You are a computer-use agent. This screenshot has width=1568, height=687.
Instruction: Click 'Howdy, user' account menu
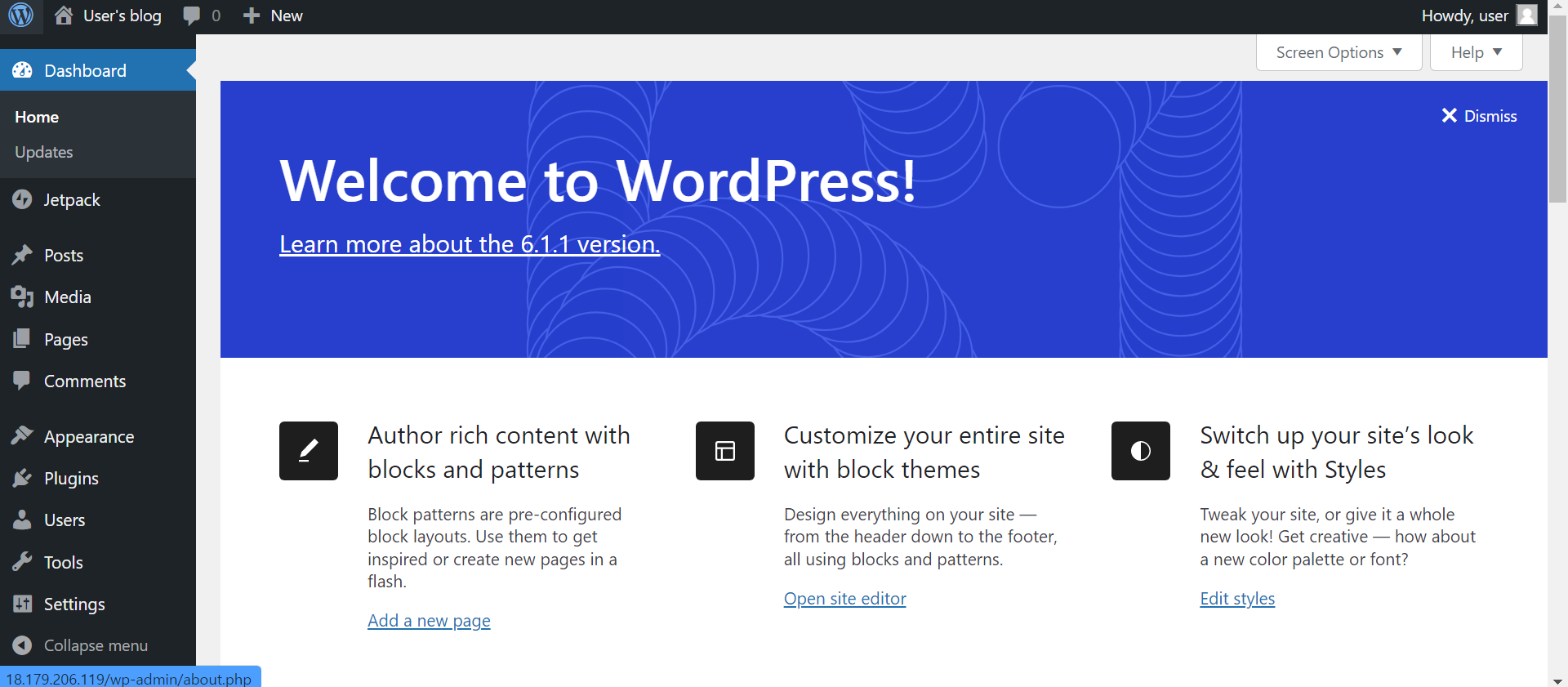[1479, 16]
